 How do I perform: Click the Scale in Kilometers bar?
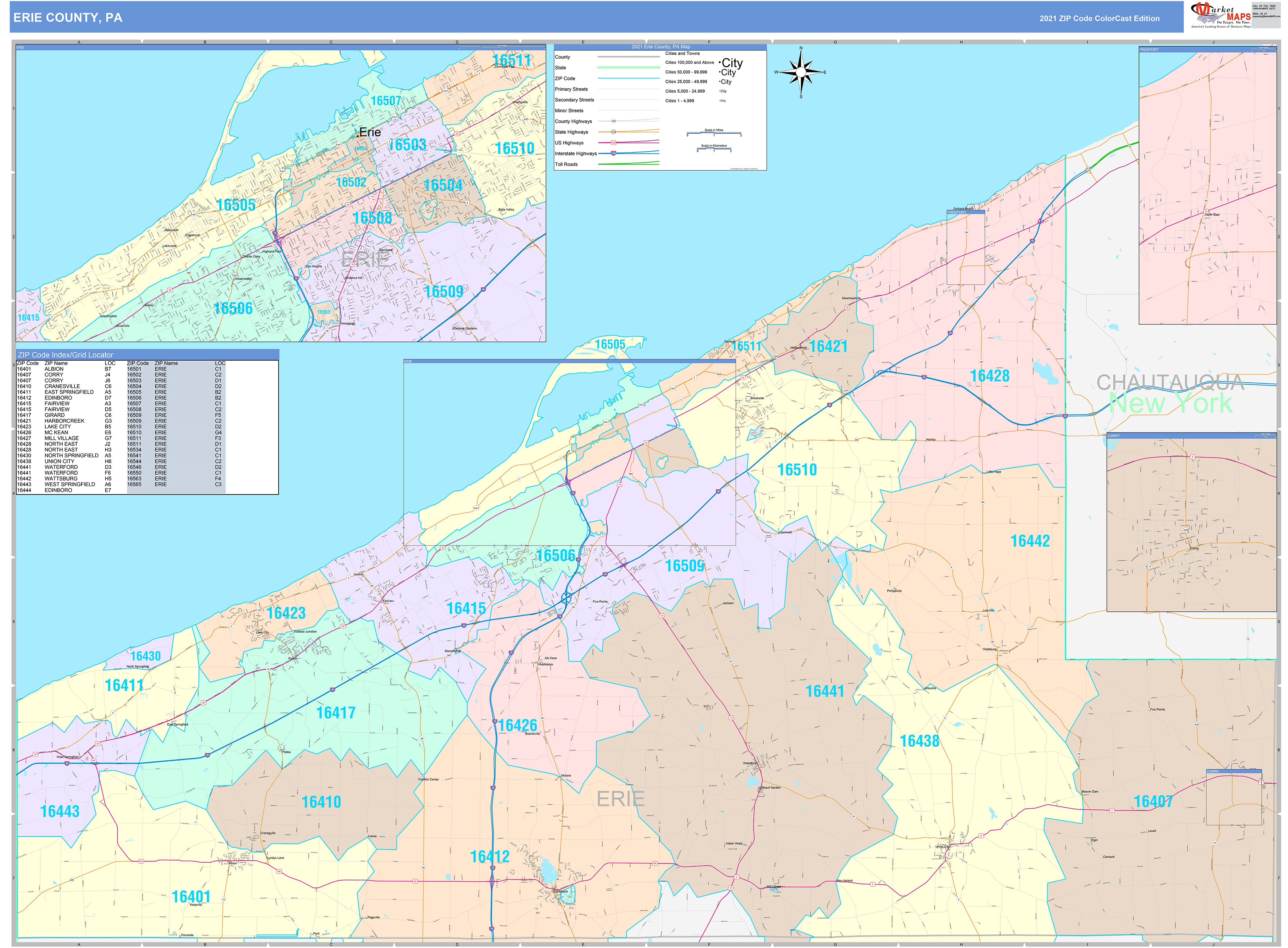pos(714,149)
